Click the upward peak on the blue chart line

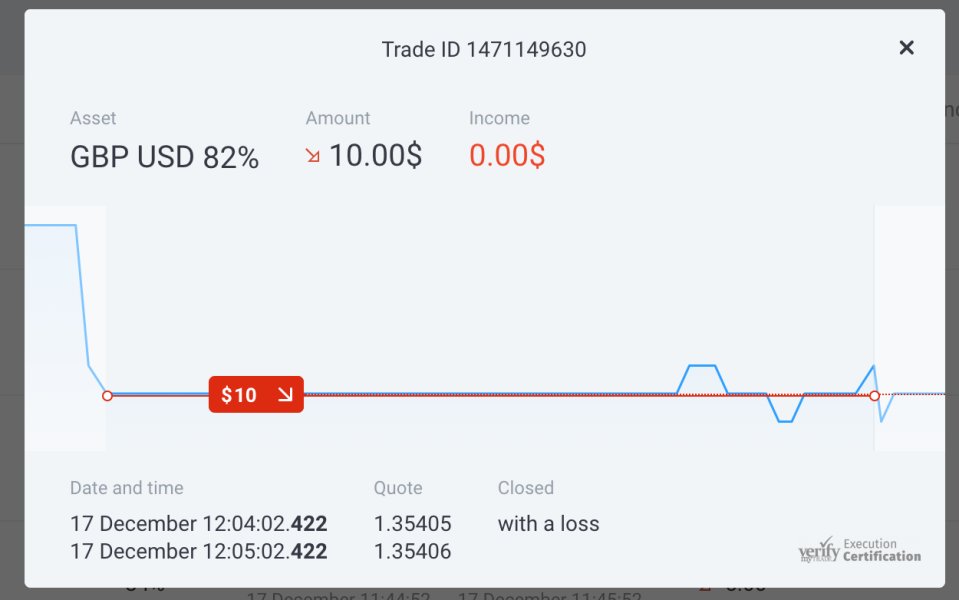coord(703,366)
